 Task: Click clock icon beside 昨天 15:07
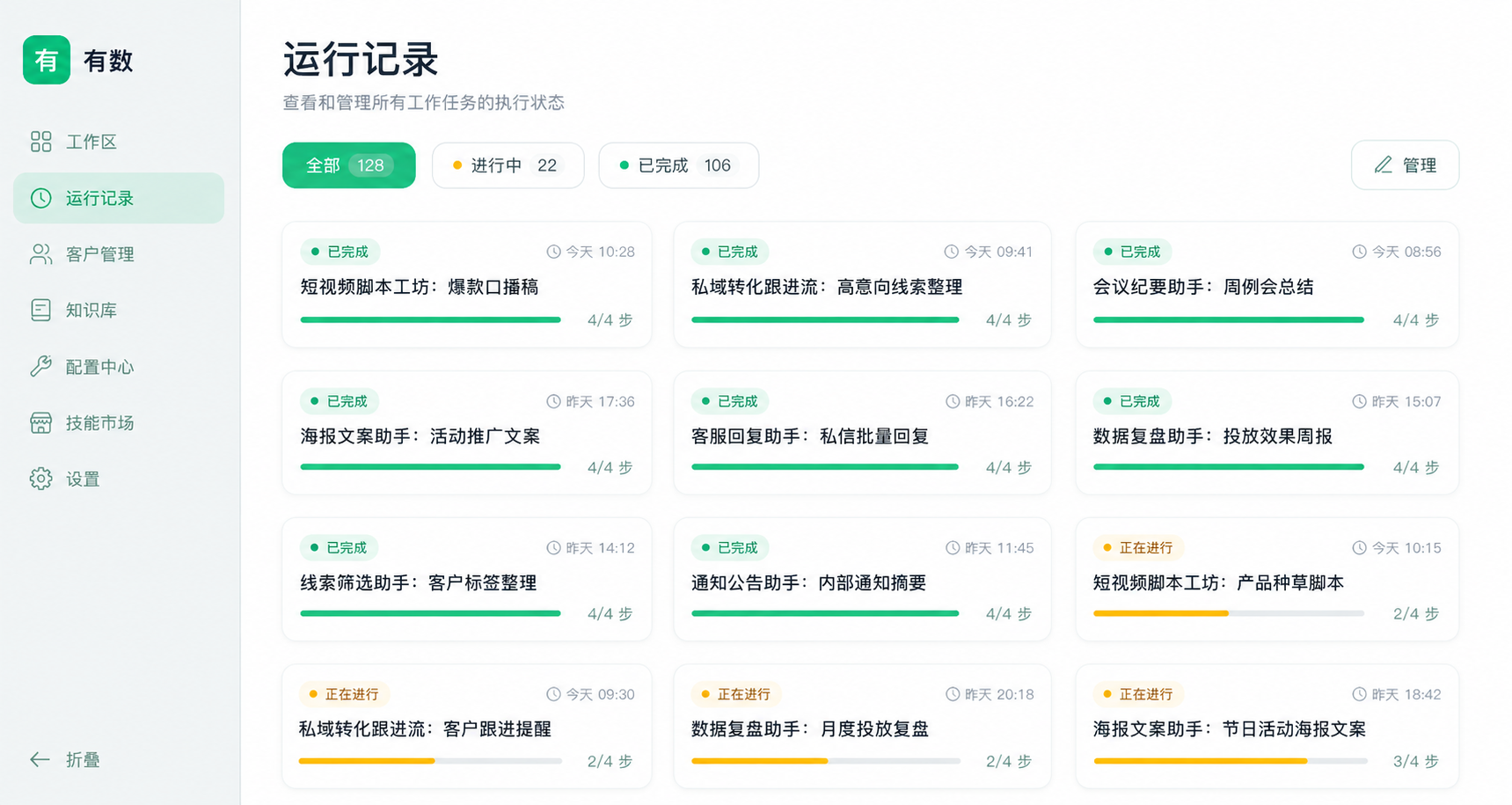pyautogui.click(x=1359, y=401)
